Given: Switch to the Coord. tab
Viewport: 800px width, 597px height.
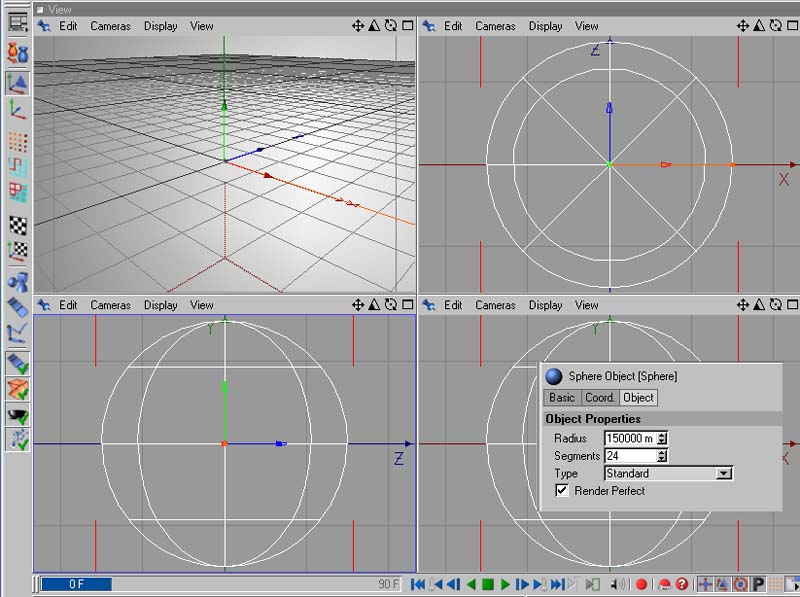Looking at the screenshot, I should coord(599,398).
